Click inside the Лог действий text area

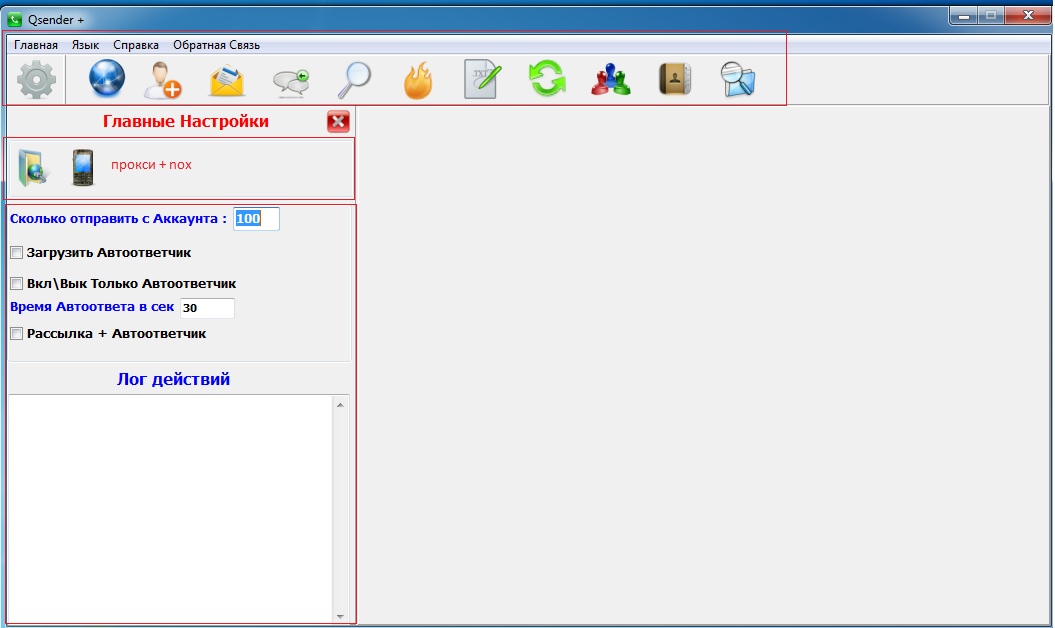[x=170, y=509]
